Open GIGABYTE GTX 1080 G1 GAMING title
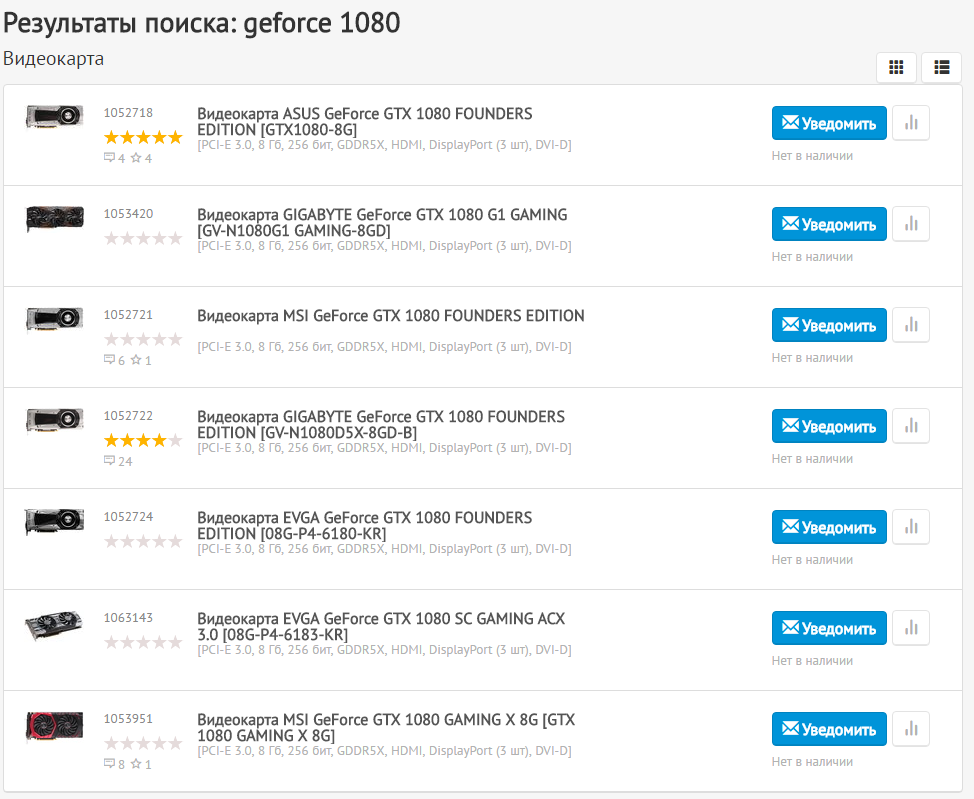 (x=382, y=222)
